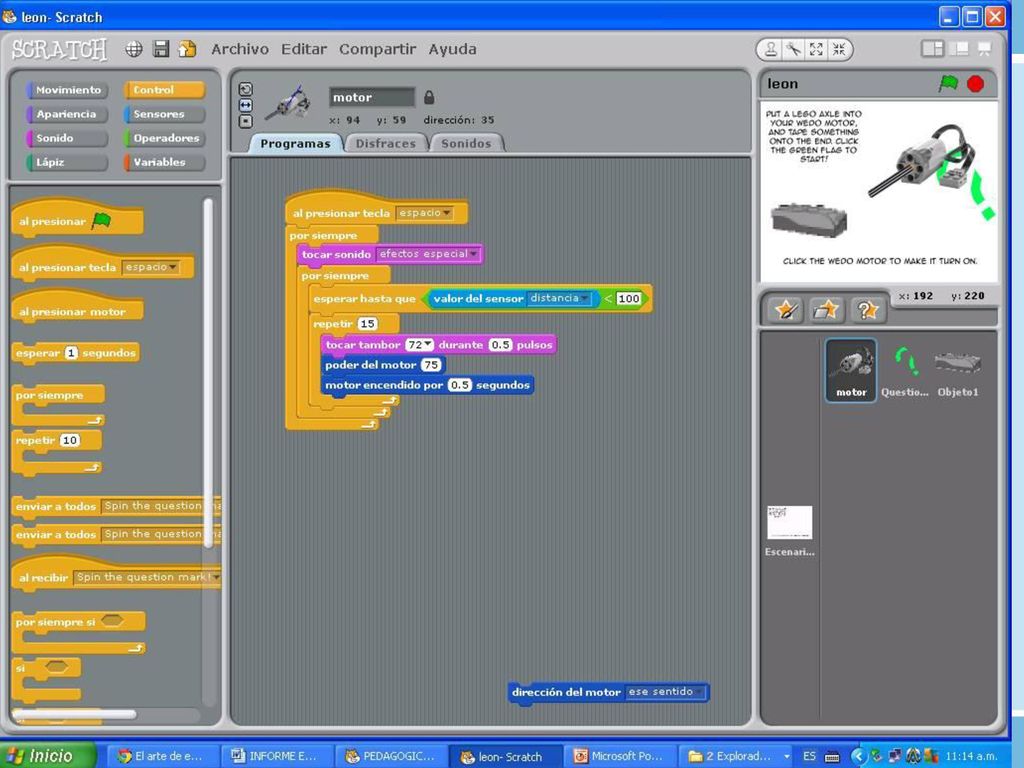Screen dimensions: 1024x768
Task: Click the repetir 15 value field
Action: (368, 324)
